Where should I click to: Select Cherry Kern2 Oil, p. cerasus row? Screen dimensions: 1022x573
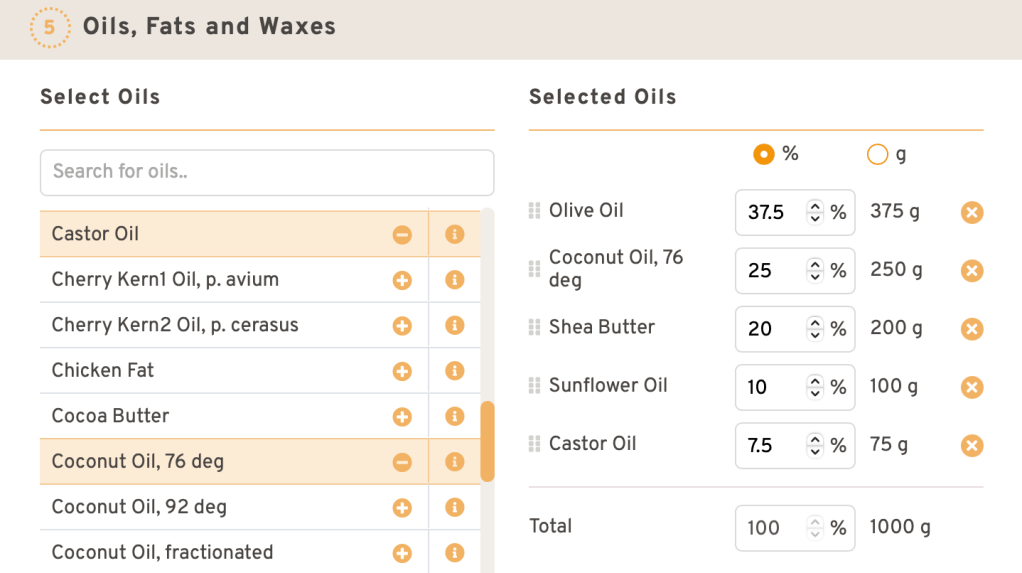pyautogui.click(x=200, y=326)
